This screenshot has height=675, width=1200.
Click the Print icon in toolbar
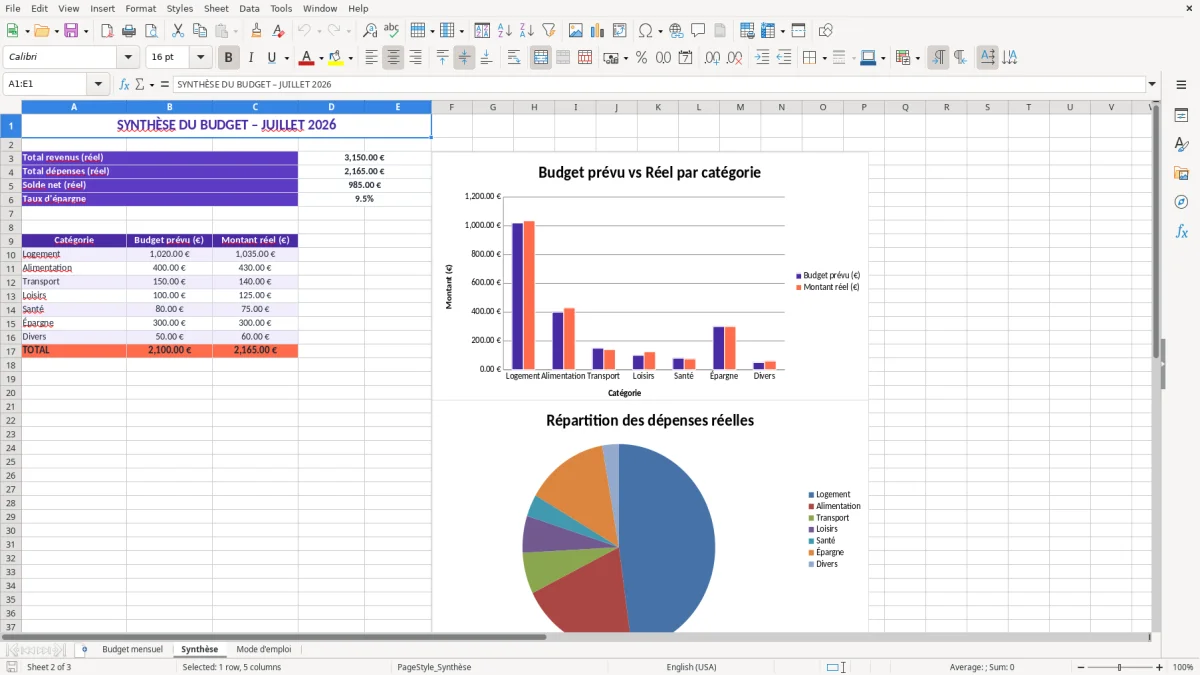[131, 31]
